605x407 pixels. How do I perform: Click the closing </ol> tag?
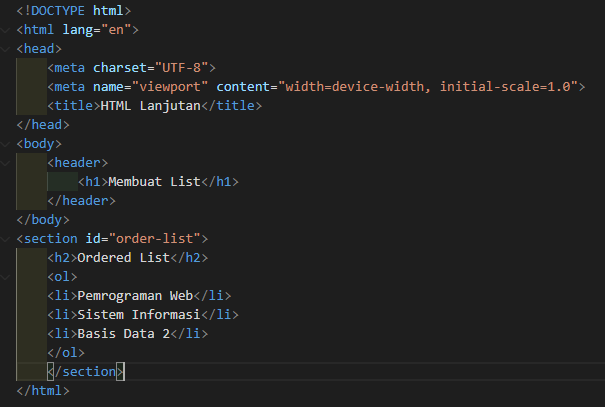click(x=66, y=353)
